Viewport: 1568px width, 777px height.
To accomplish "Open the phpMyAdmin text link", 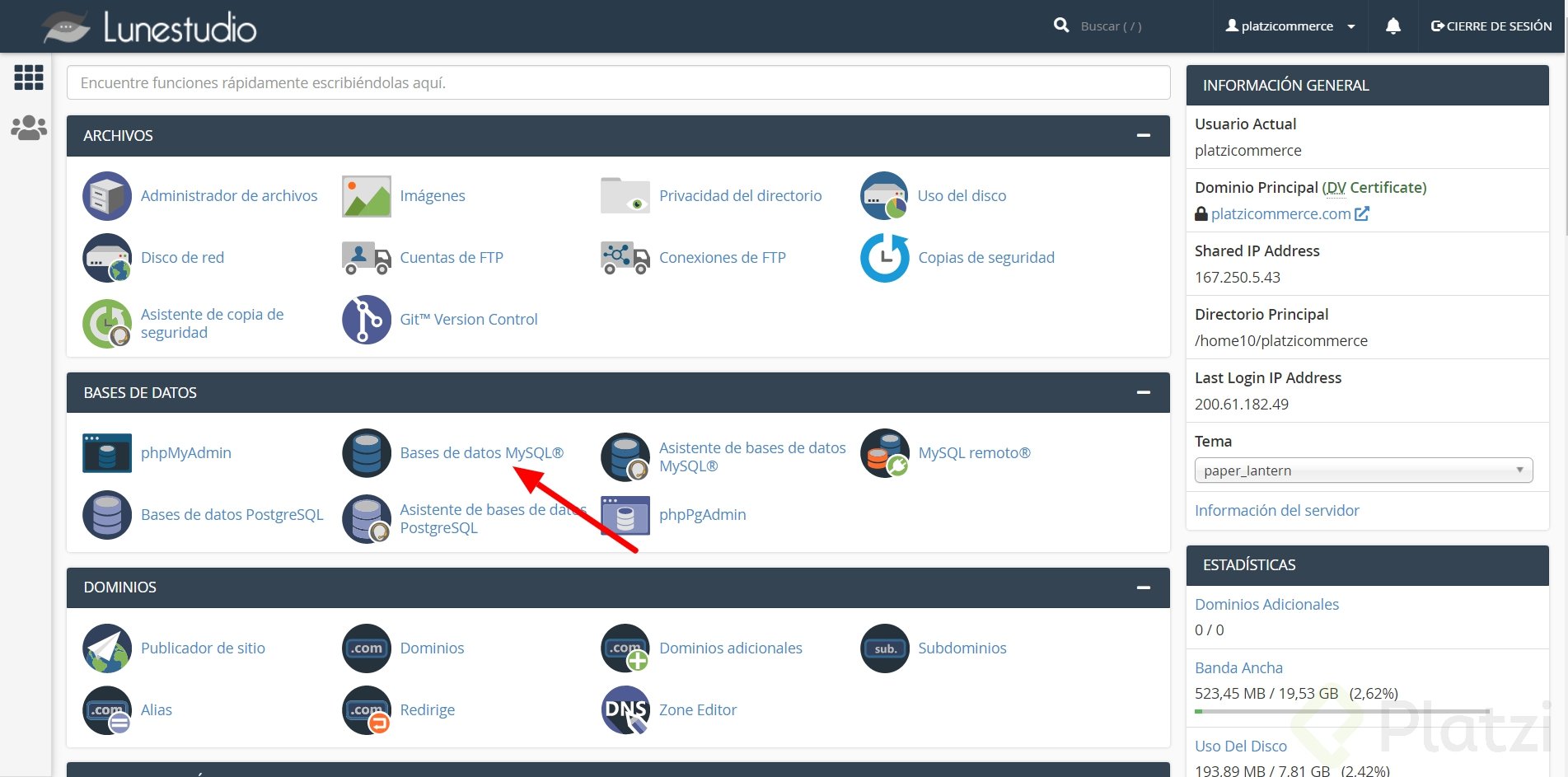I will (186, 453).
